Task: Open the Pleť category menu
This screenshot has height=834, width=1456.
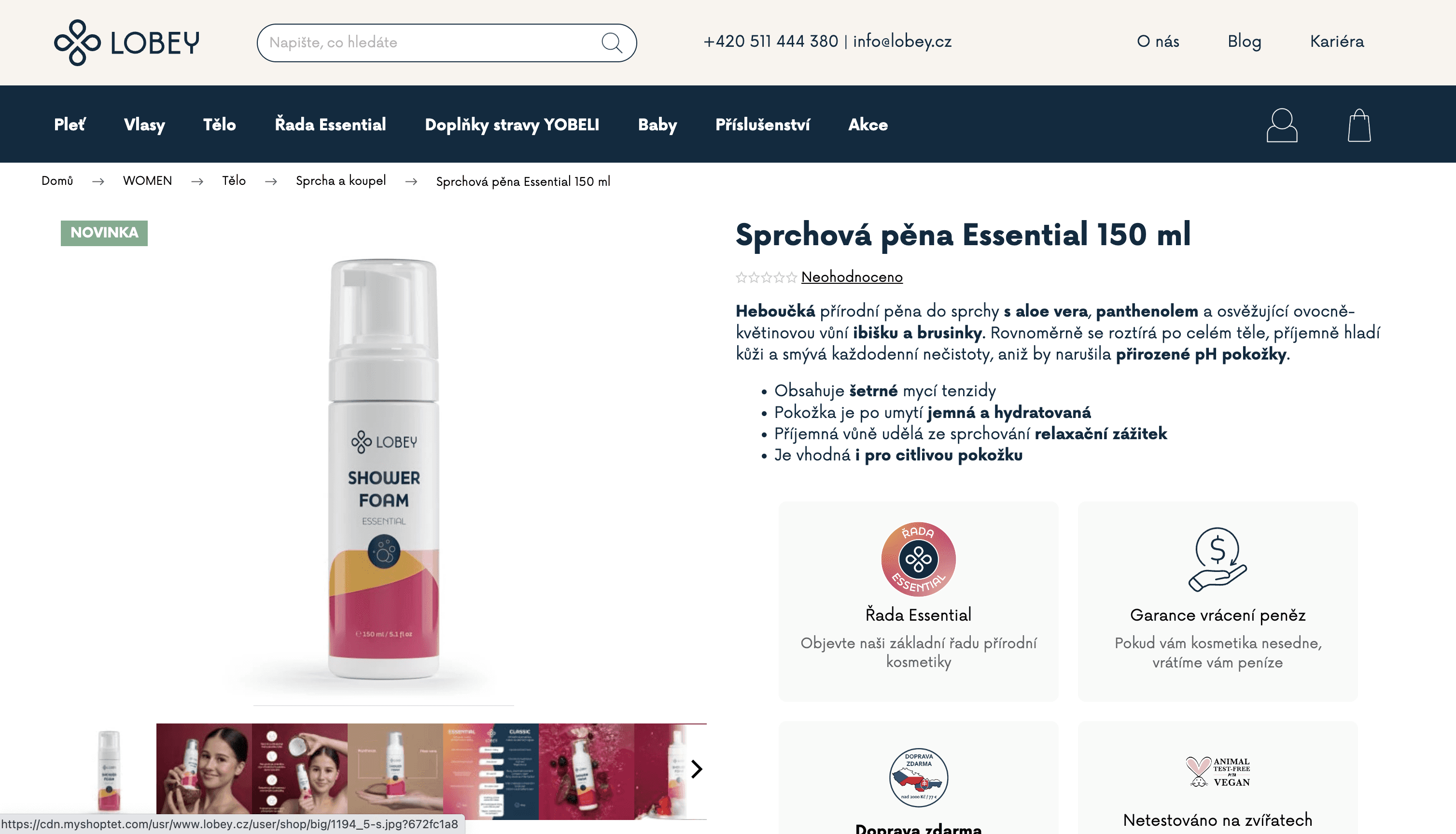Action: pos(70,125)
